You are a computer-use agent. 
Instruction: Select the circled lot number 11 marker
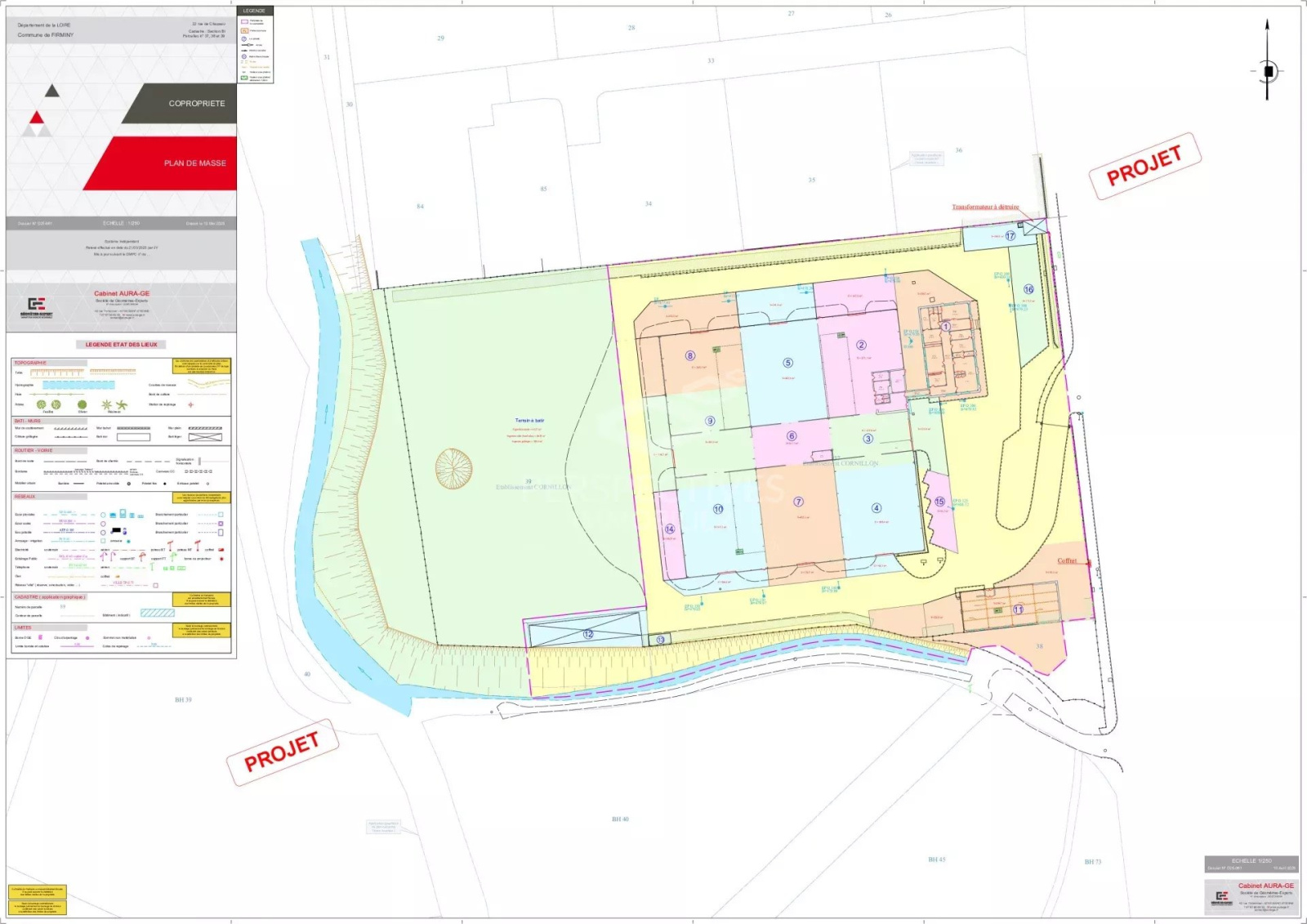(1018, 609)
